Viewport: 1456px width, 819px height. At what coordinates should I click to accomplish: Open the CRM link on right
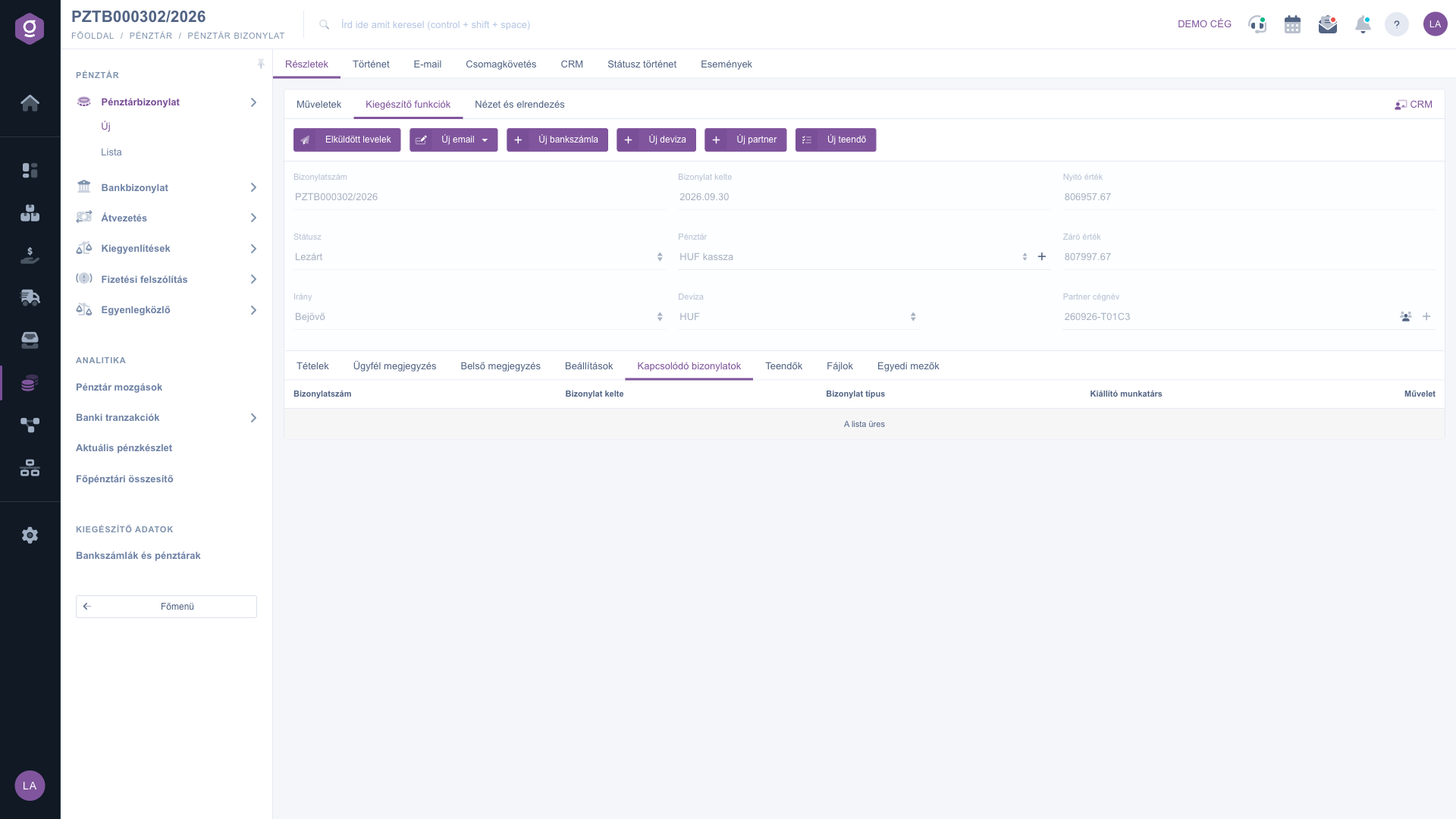tap(1414, 105)
